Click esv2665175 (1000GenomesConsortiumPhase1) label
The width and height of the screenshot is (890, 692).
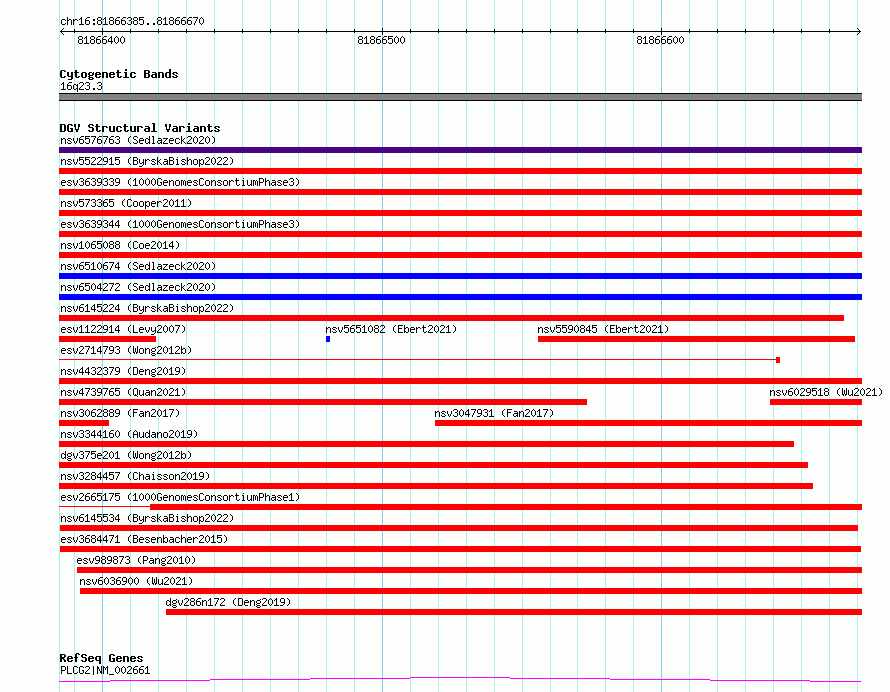tap(180, 497)
